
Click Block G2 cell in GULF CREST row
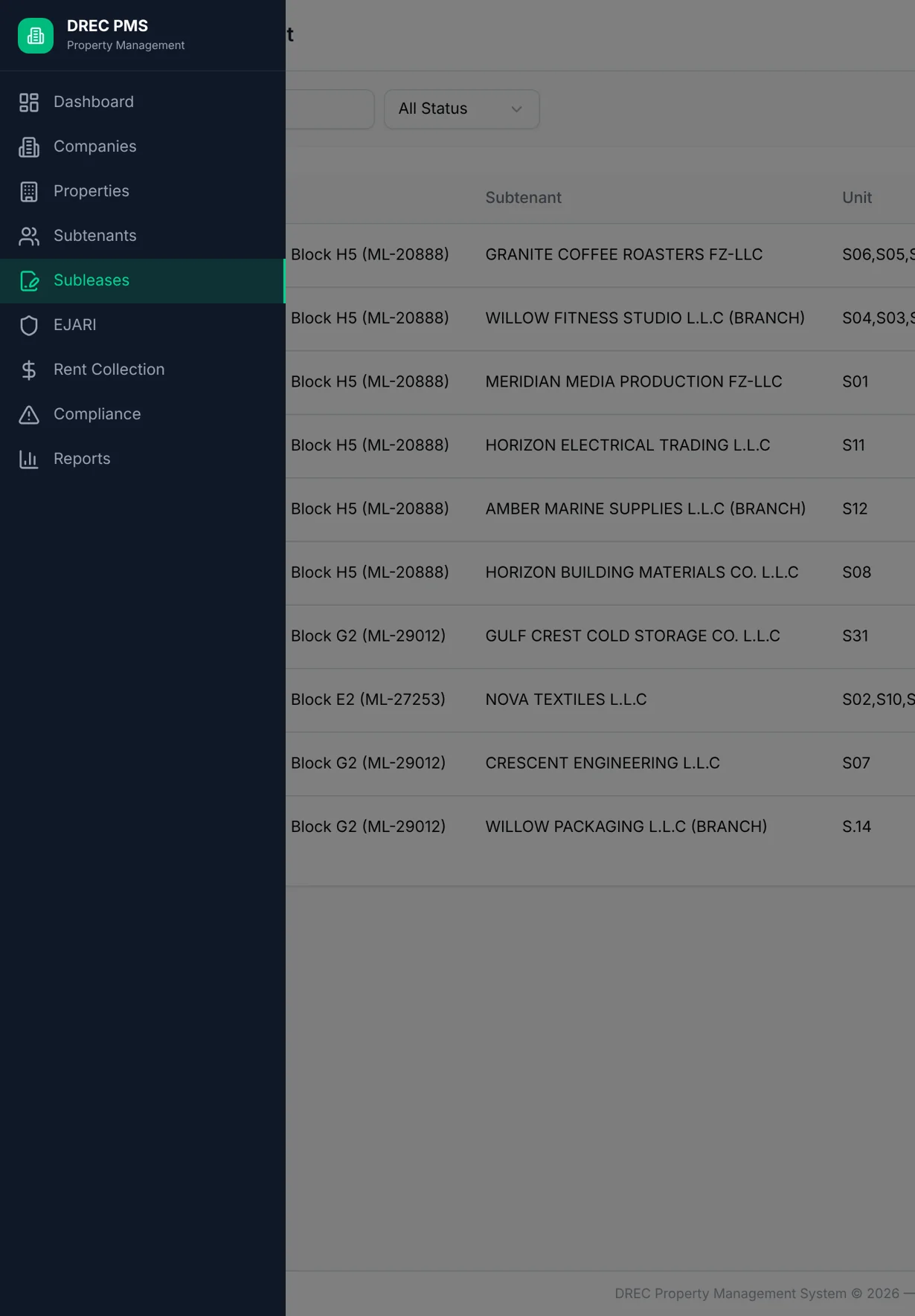tap(368, 636)
